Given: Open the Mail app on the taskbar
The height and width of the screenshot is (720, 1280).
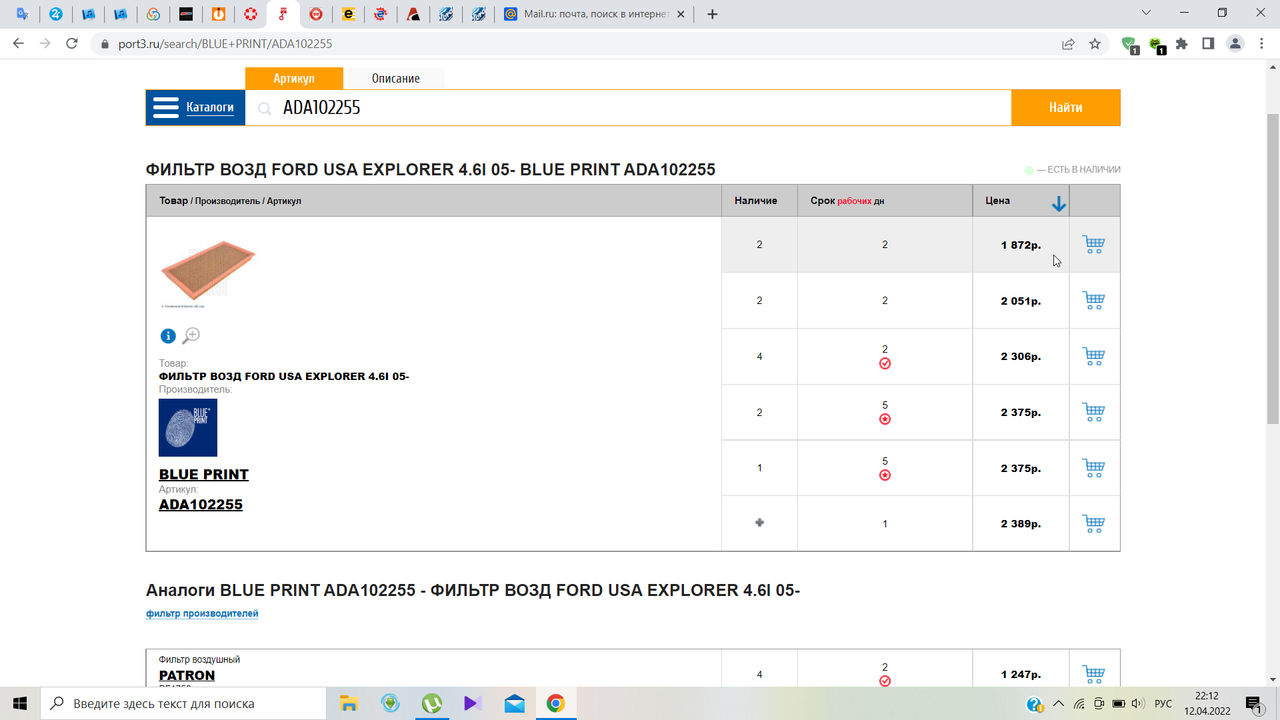Looking at the screenshot, I should point(514,704).
